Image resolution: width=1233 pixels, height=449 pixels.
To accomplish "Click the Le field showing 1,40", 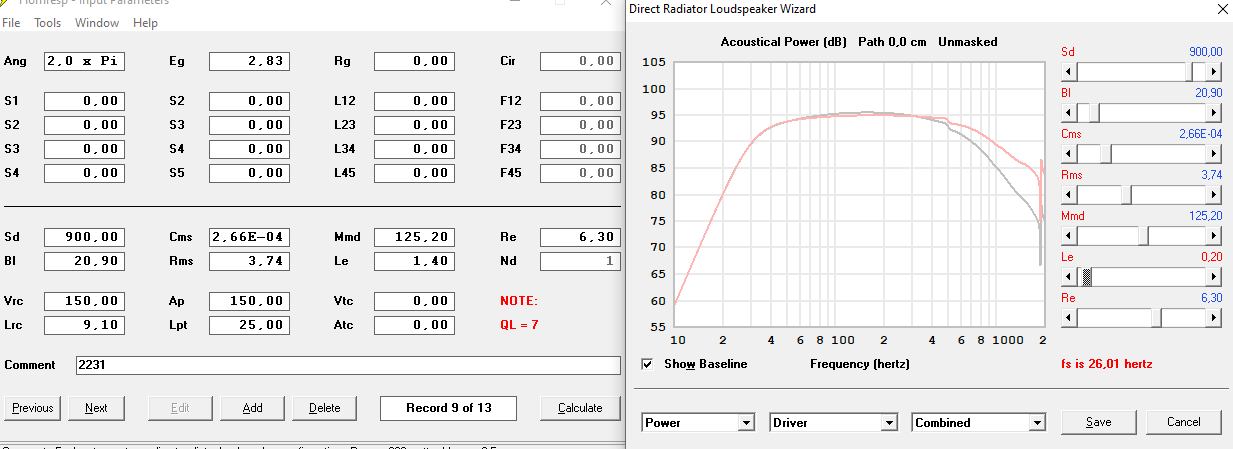I will tap(414, 261).
